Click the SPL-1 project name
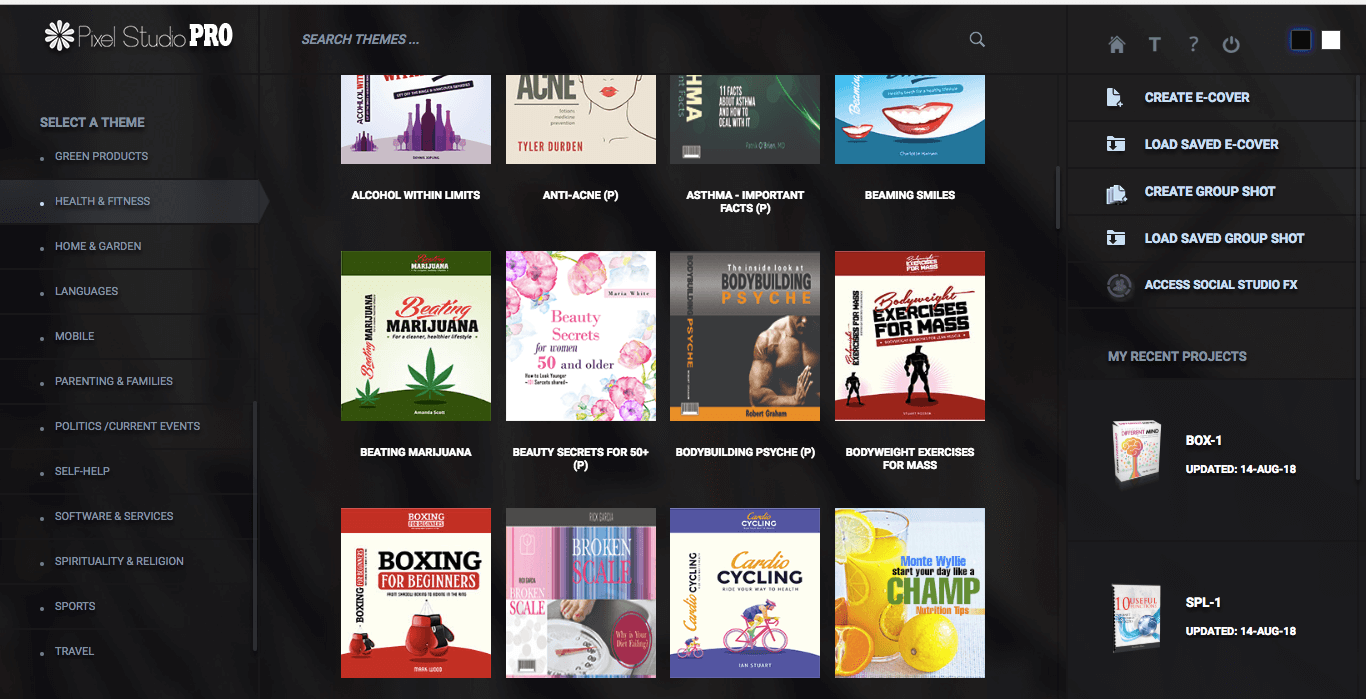Screen dimensions: 1366x699 [x=1203, y=603]
